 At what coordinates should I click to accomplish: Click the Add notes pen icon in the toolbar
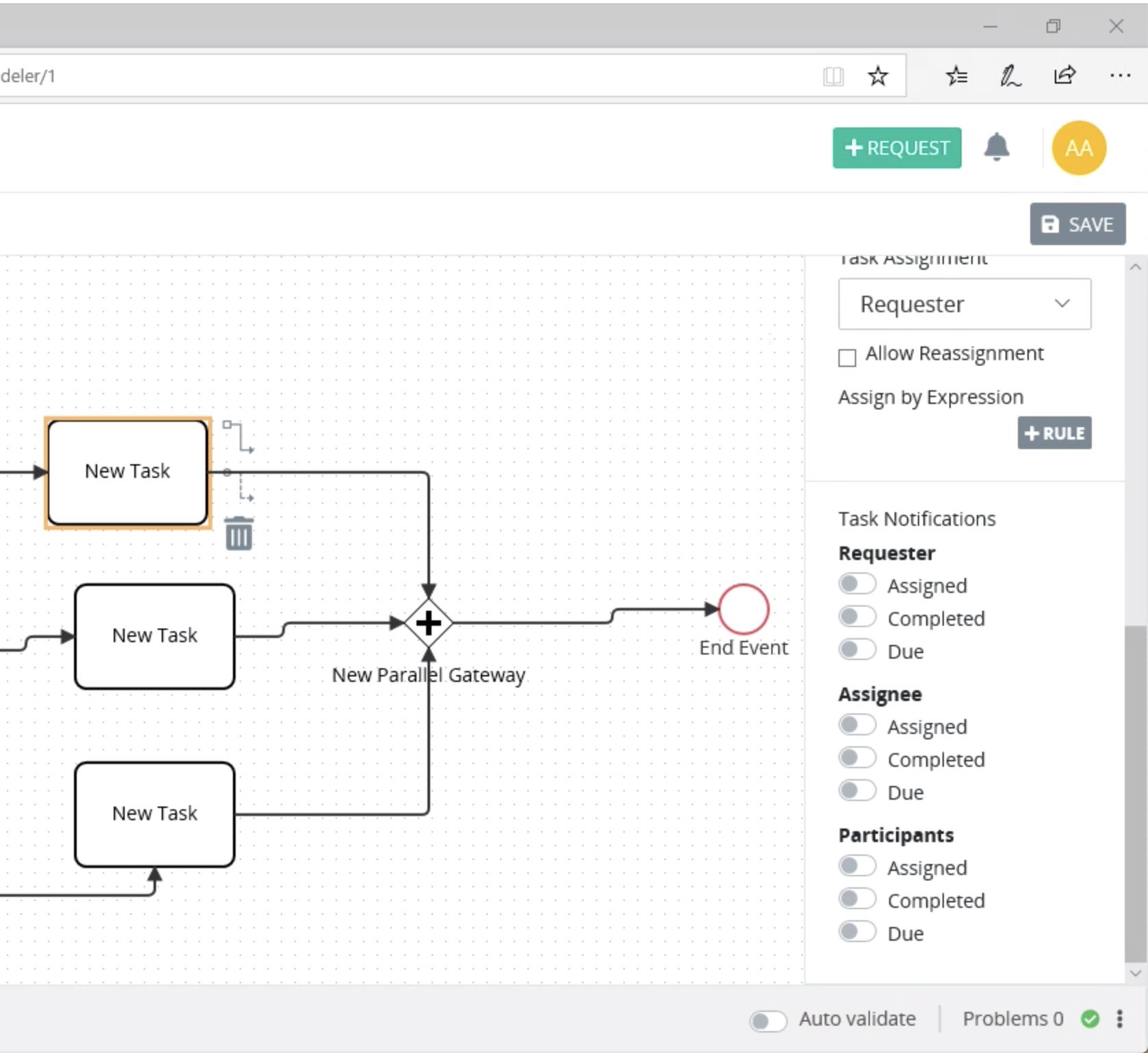coord(1010,75)
